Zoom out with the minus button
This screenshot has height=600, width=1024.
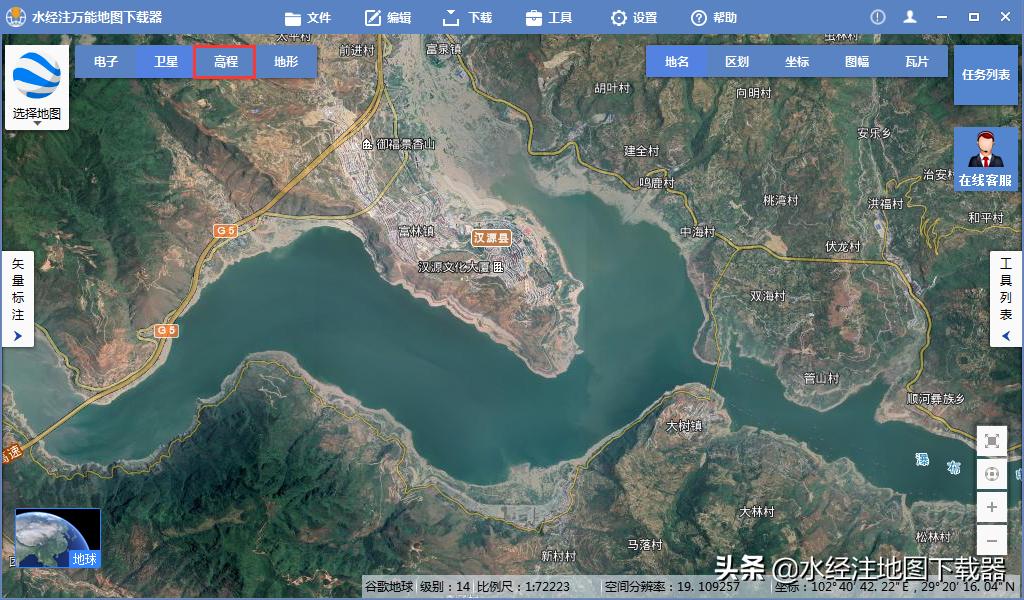click(991, 541)
